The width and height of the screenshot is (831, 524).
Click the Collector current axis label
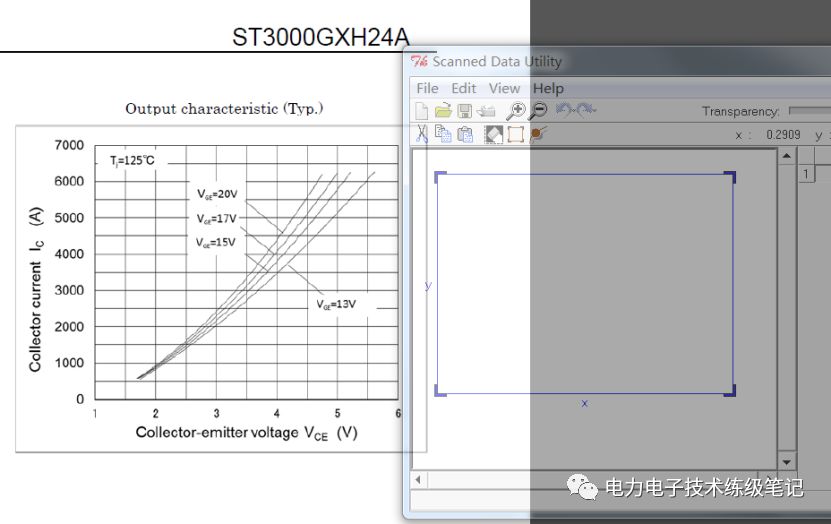point(36,289)
